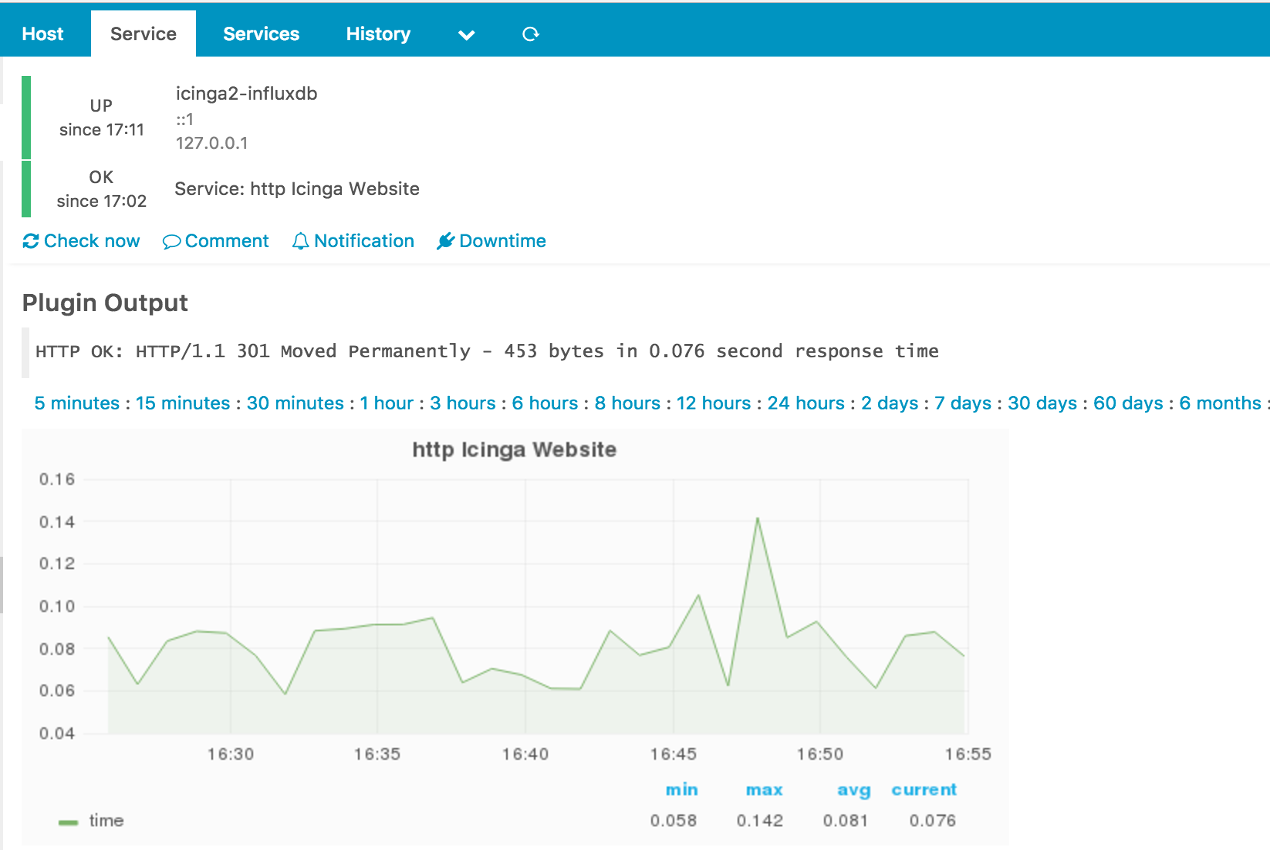Image resolution: width=1270 pixels, height=850 pixels.
Task: Click the Plugin Output heading
Action: pos(105,303)
